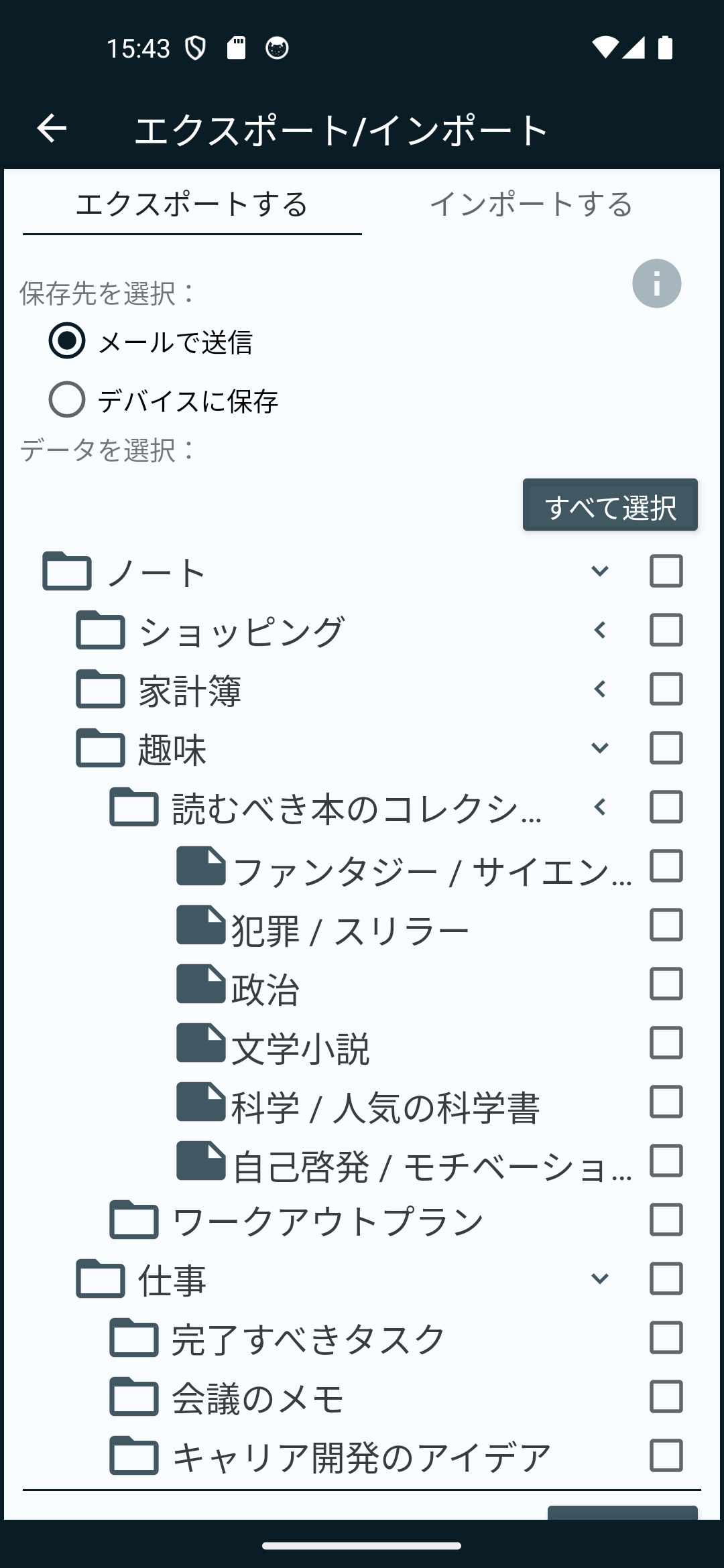
Task: Select the デバイスに保存 radio button
Action: click(67, 399)
